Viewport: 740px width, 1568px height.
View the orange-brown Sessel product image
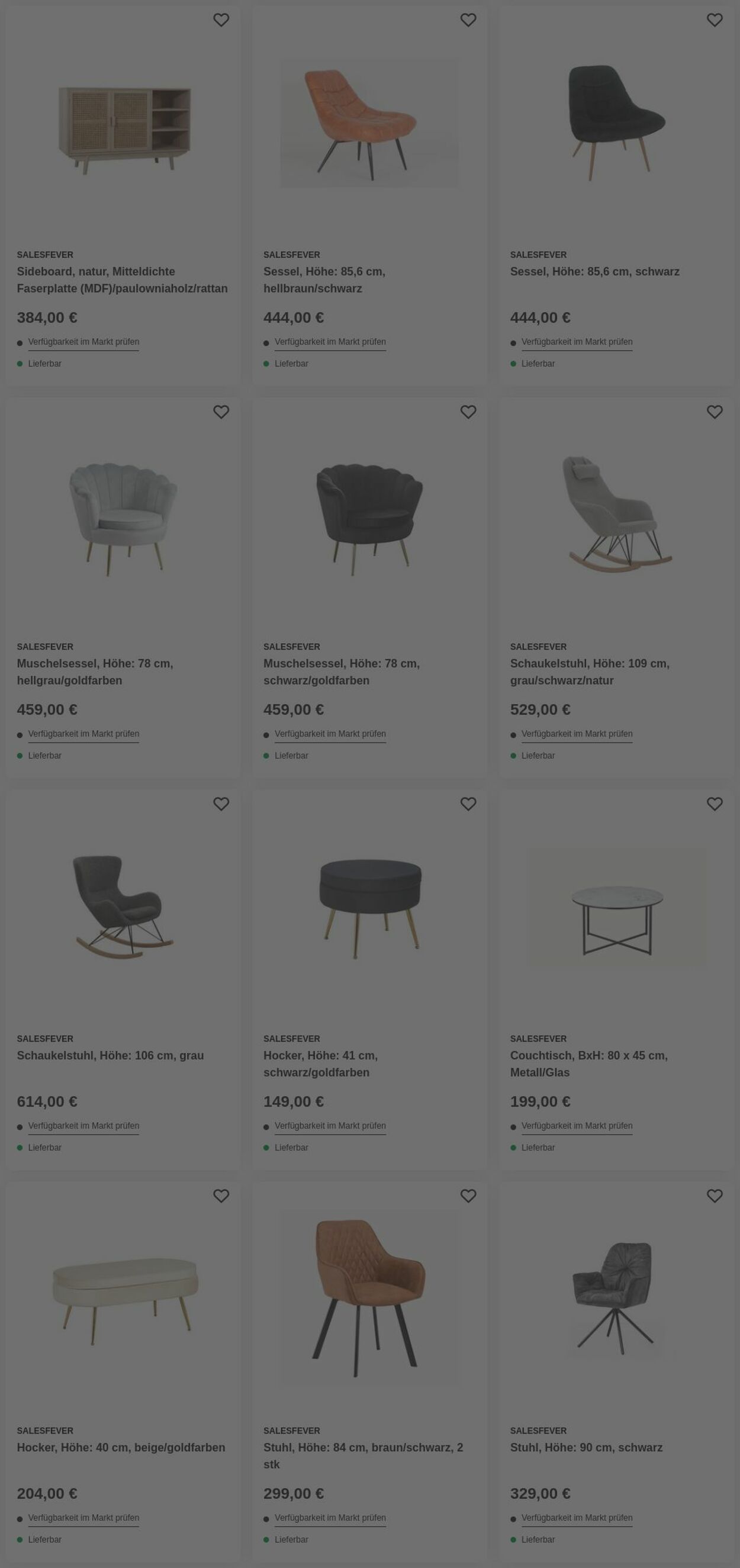tap(369, 123)
